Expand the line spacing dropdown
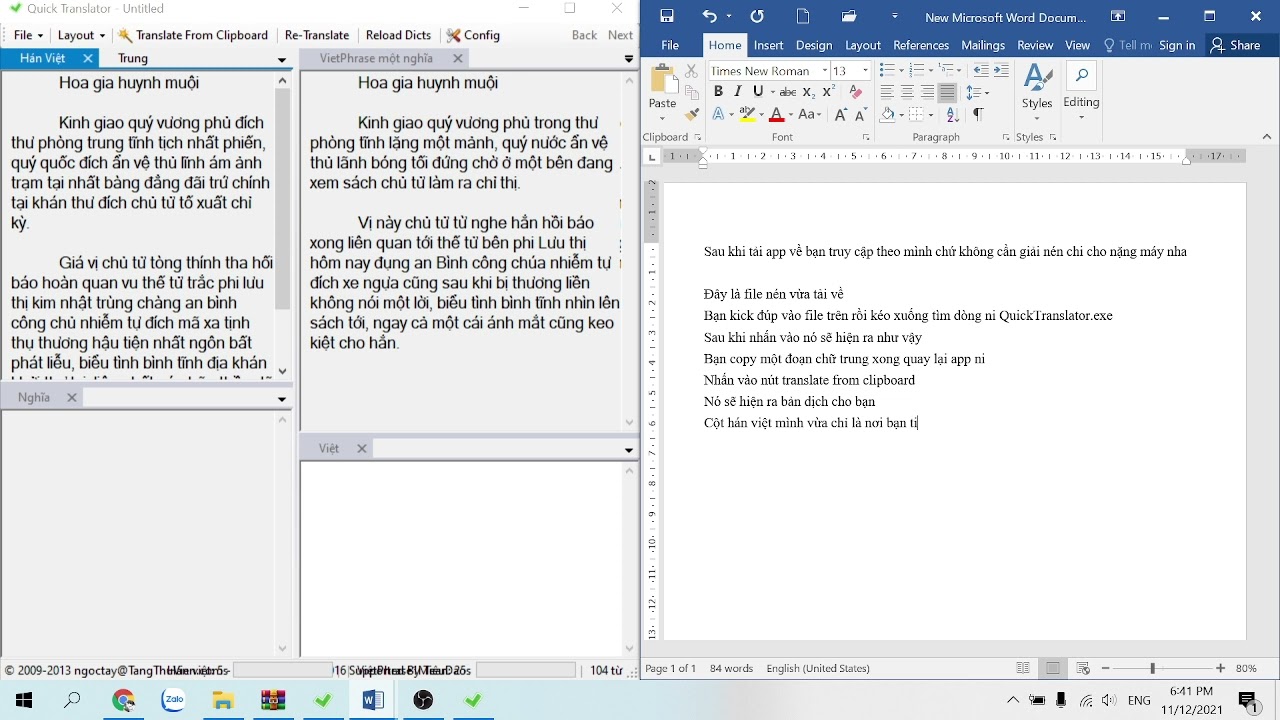Viewport: 1280px width, 720px height. [x=986, y=92]
